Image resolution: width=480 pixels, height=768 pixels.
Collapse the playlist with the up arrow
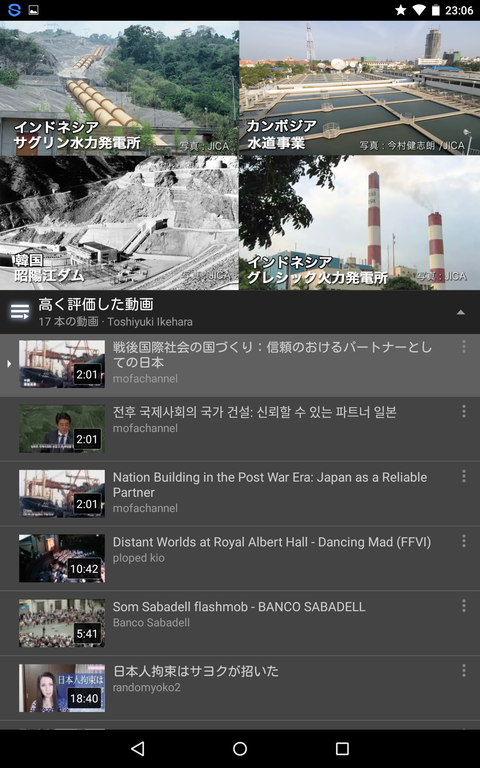[x=460, y=312]
